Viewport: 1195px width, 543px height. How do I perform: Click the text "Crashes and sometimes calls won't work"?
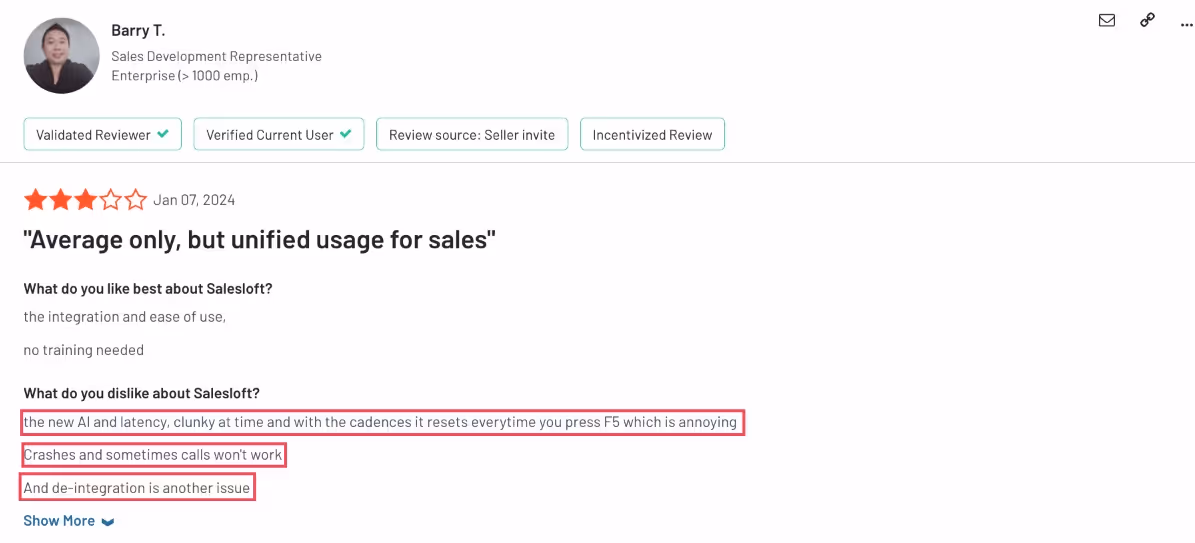pyautogui.click(x=153, y=455)
